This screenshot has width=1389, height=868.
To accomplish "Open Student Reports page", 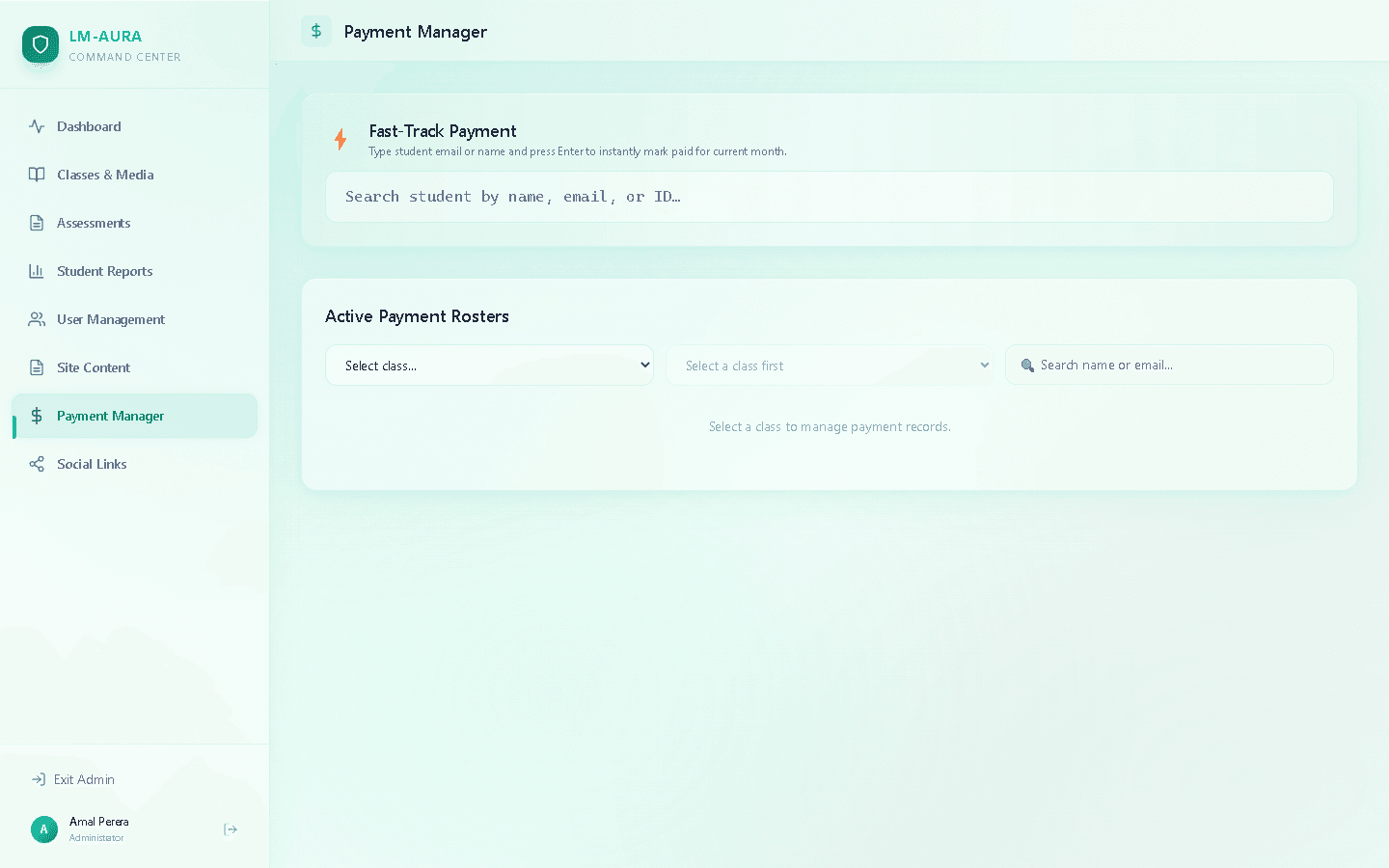I will click(135, 271).
